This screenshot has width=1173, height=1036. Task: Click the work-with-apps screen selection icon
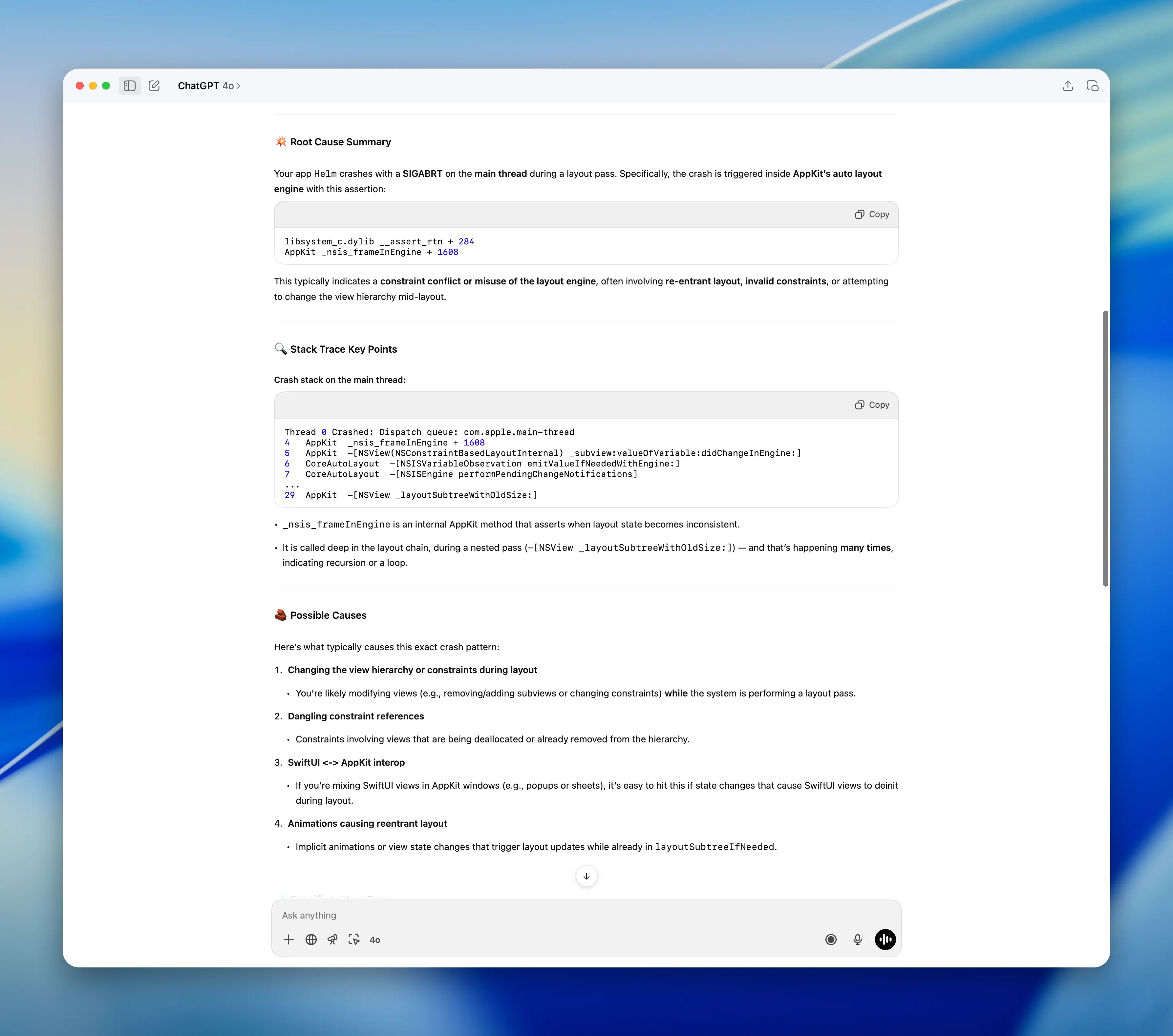tap(353, 940)
